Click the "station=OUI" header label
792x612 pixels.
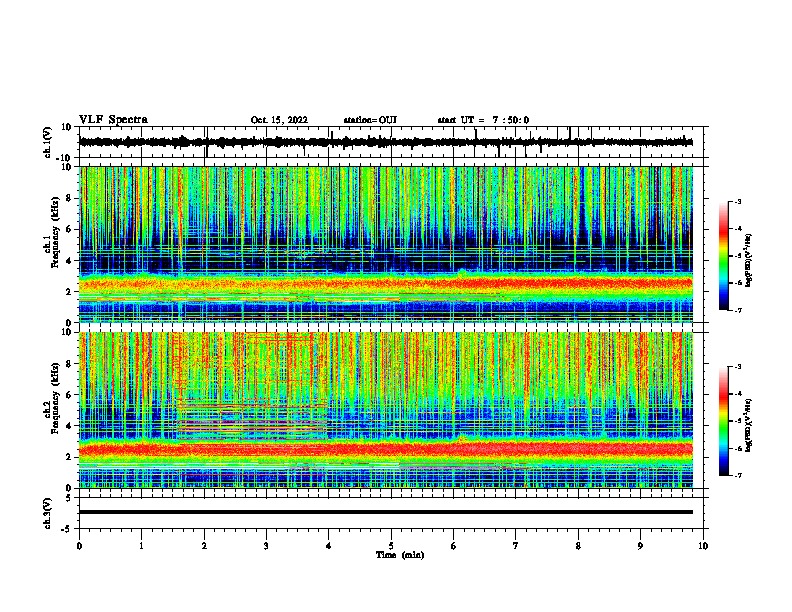[x=370, y=120]
